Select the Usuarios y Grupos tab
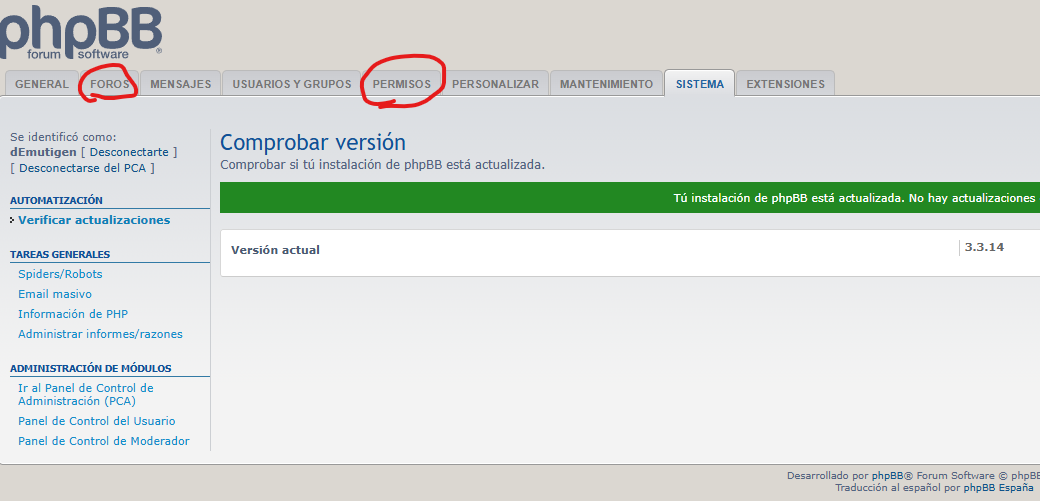 click(292, 84)
